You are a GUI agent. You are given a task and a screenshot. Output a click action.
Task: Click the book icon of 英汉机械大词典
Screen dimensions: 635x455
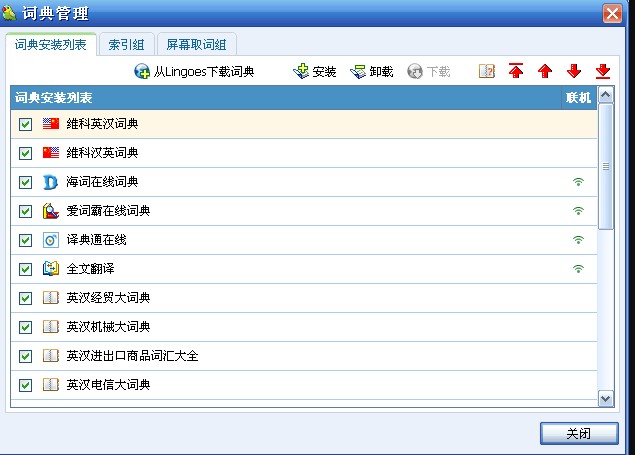[51, 327]
